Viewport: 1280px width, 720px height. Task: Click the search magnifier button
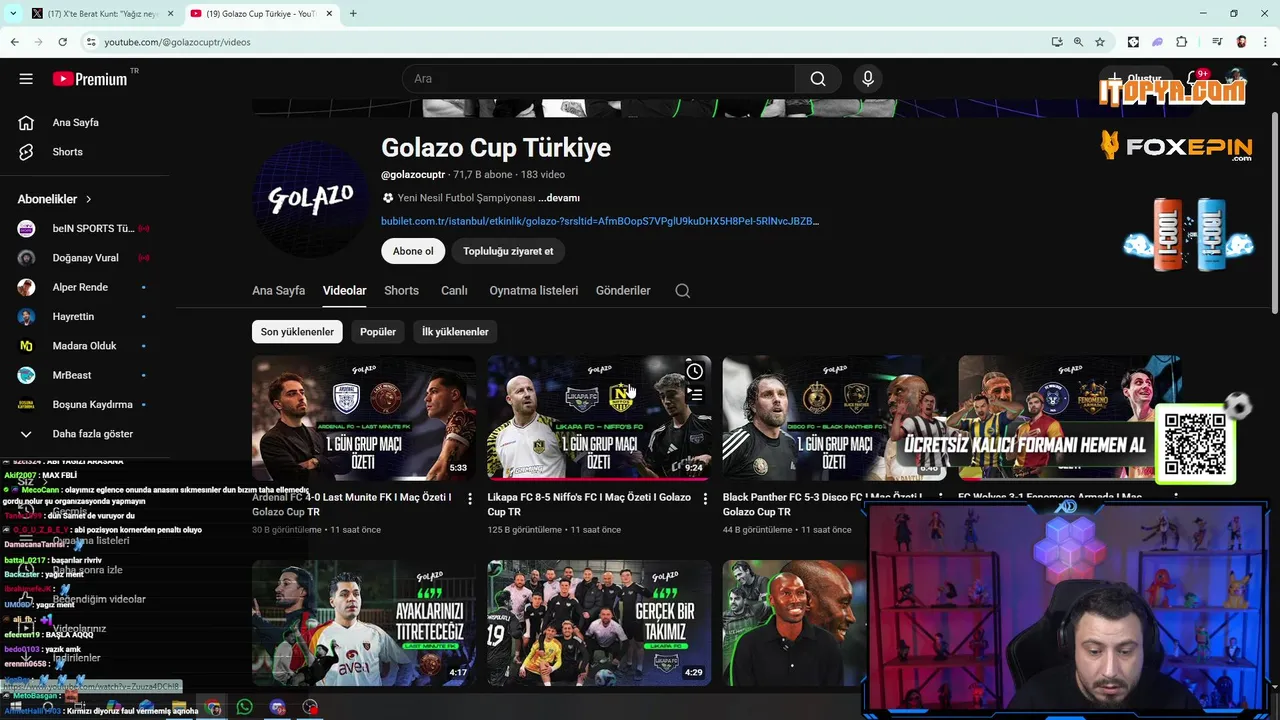818,79
